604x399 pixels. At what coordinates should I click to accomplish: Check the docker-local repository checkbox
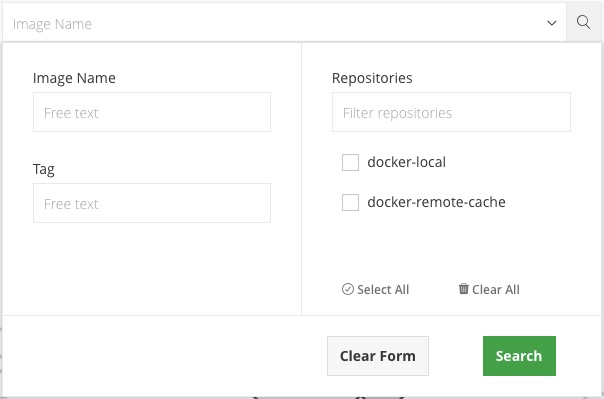point(350,163)
